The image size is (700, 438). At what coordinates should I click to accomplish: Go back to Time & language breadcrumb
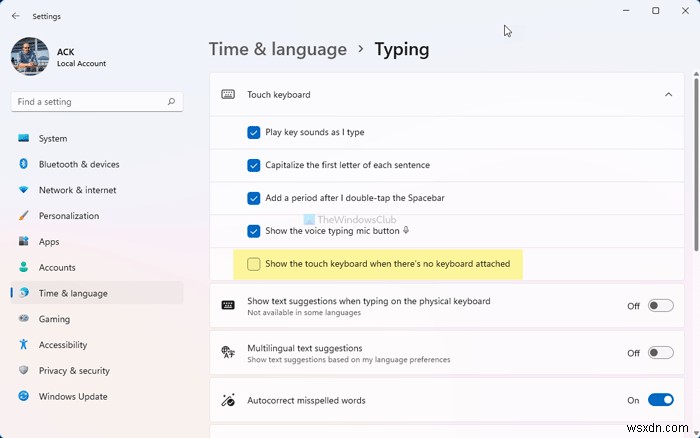point(278,49)
